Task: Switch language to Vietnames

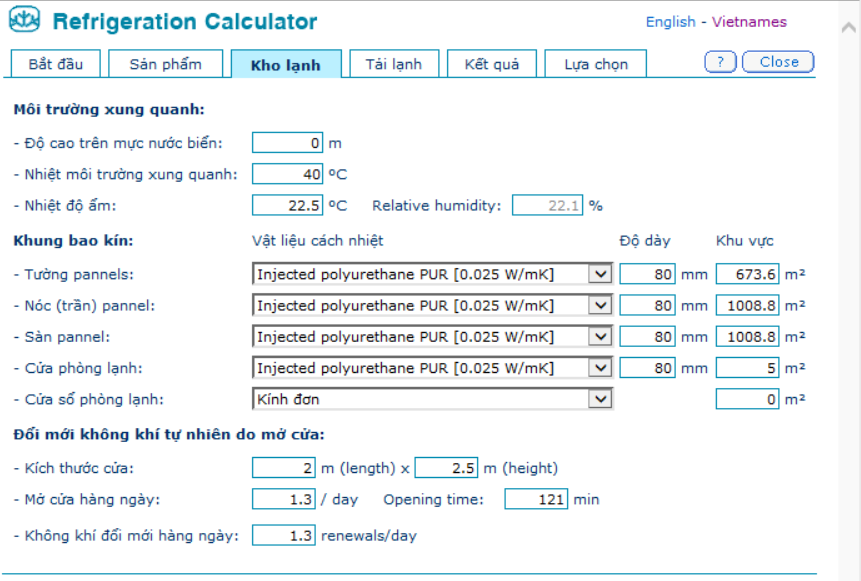Action: 749,22
